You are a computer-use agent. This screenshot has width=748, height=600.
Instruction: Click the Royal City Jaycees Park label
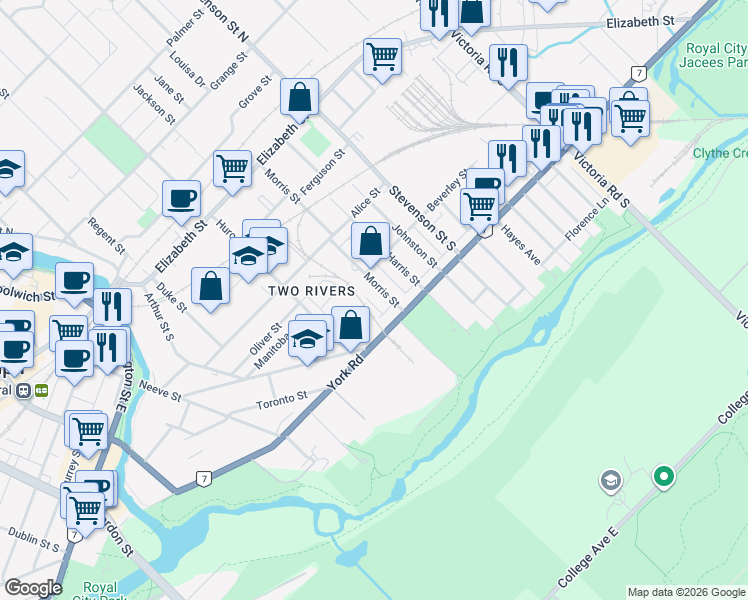[x=714, y=55]
